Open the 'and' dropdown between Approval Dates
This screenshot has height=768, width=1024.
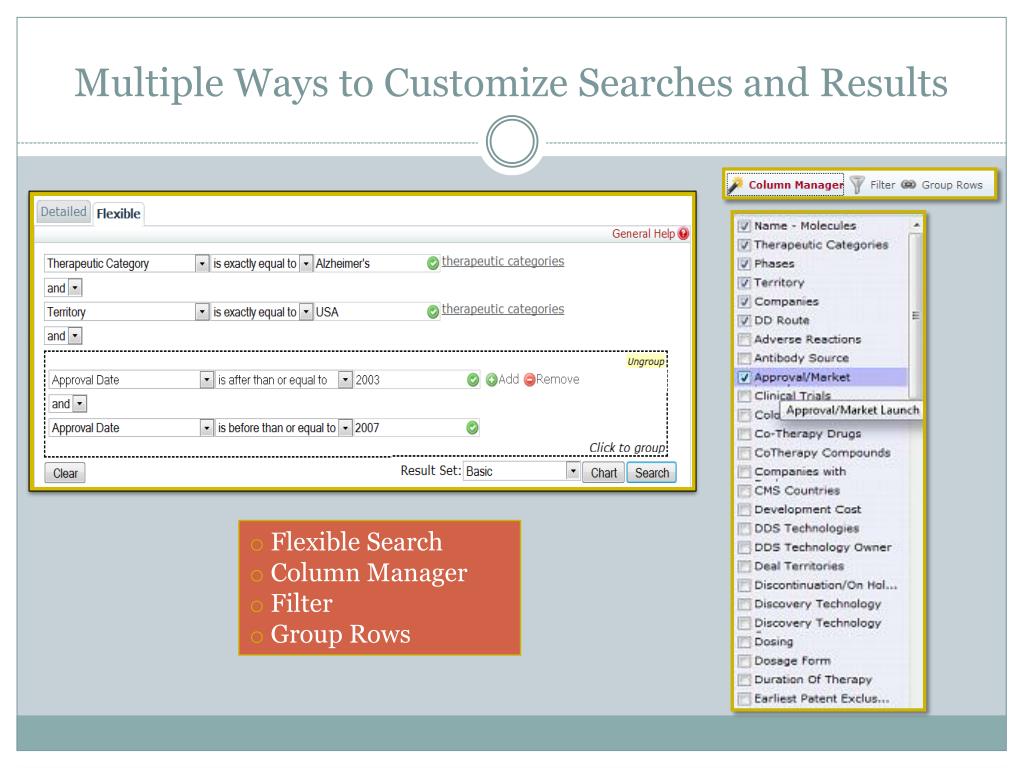79,404
